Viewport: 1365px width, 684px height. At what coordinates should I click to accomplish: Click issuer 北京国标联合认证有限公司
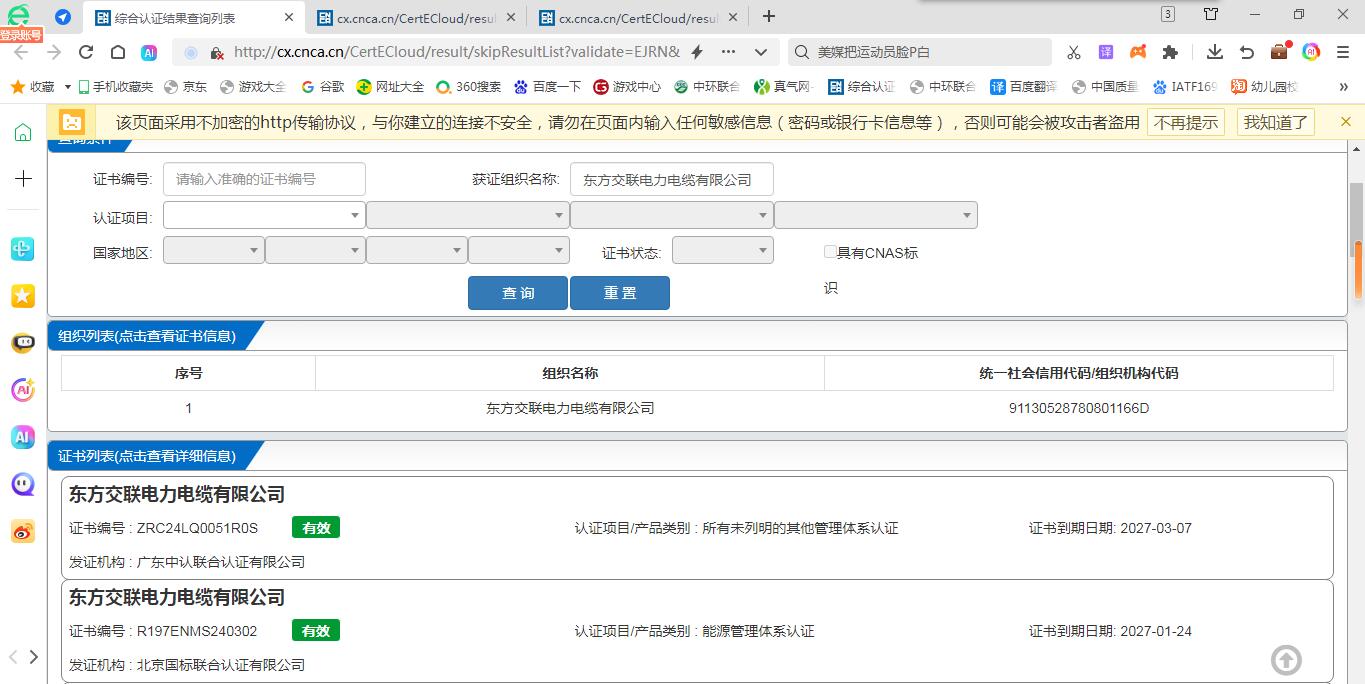pyautogui.click(x=221, y=665)
